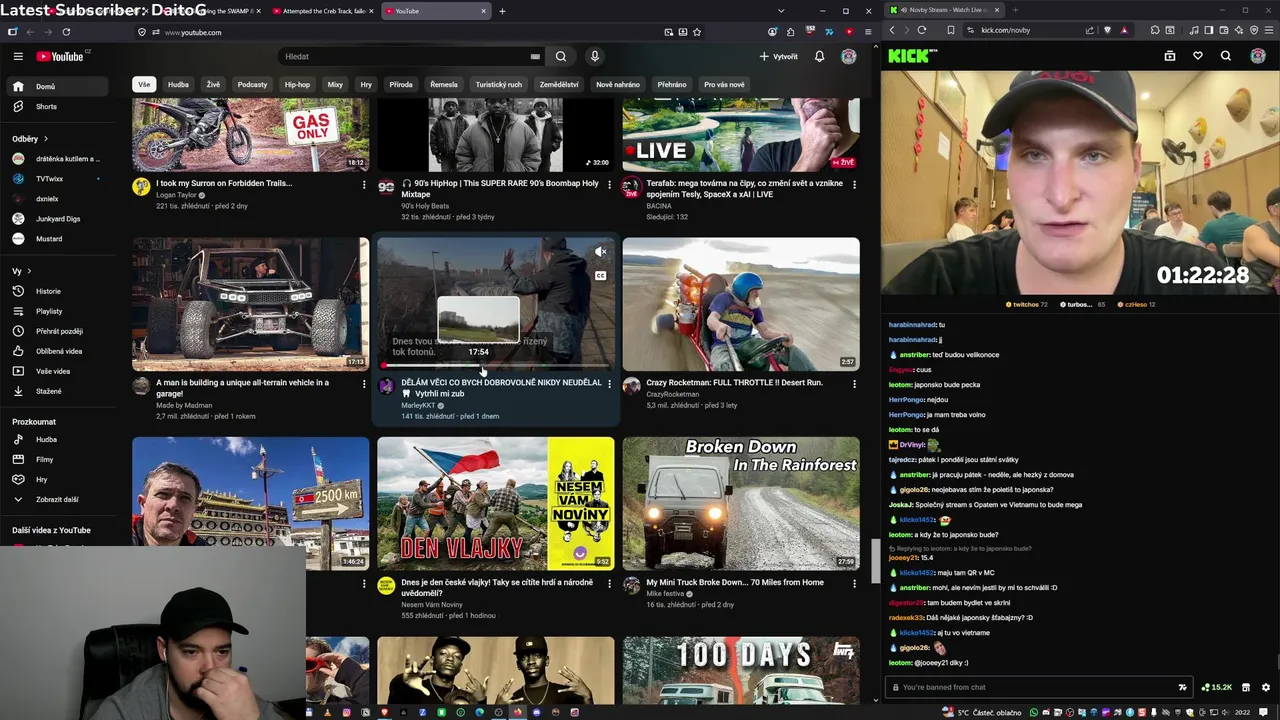Expand Zobrazit další in the sidebar

[x=58, y=499]
